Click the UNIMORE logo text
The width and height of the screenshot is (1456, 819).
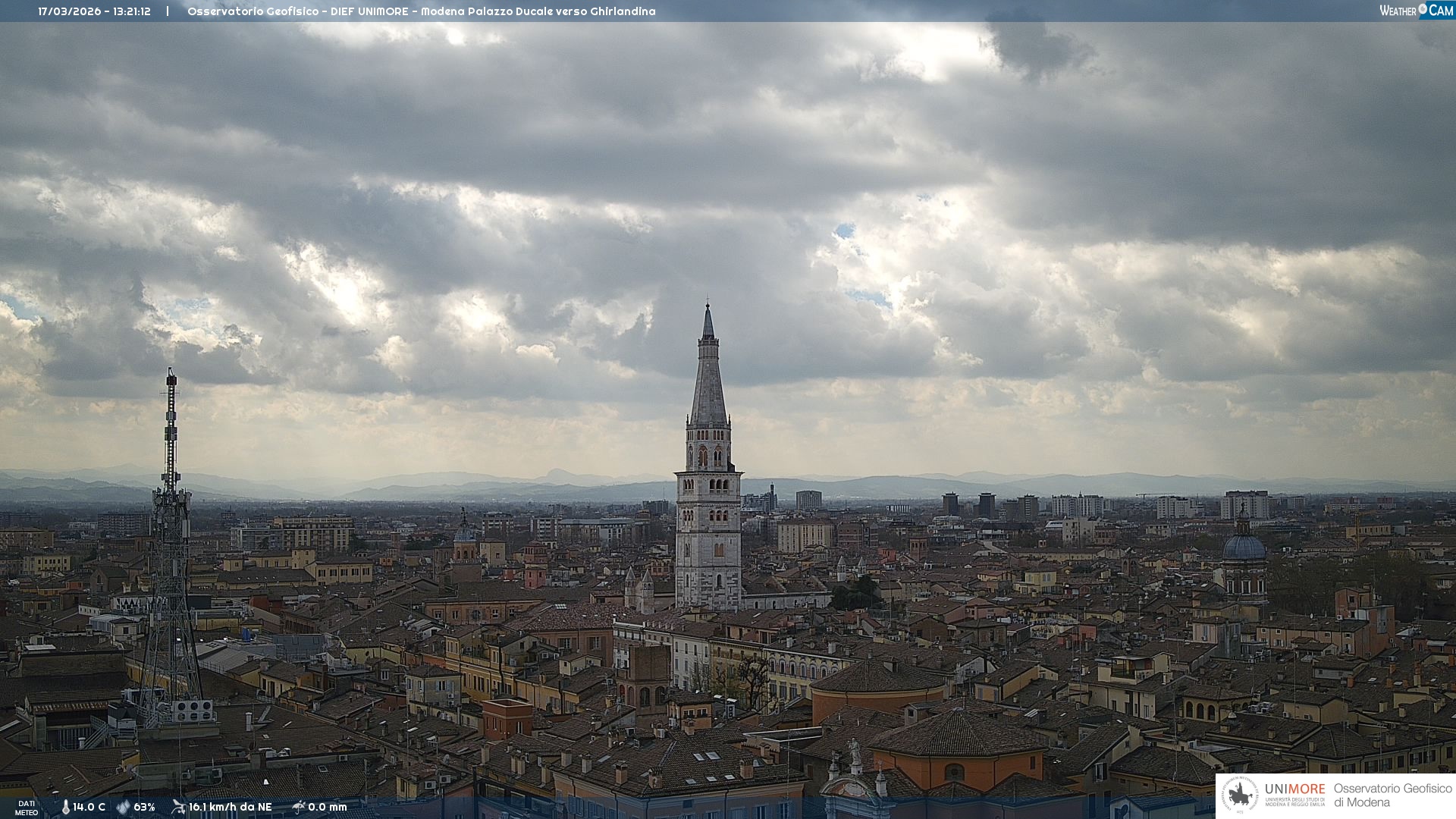click(1294, 789)
